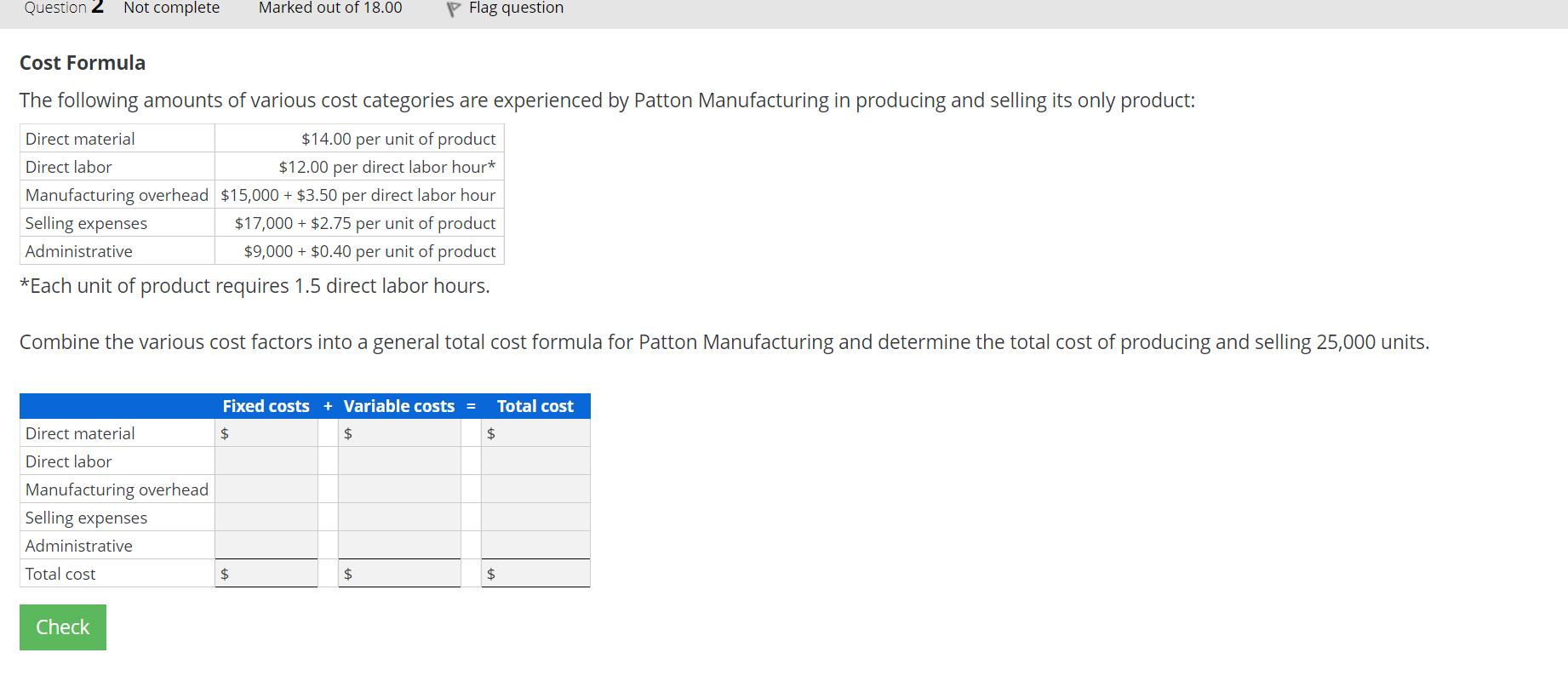The height and width of the screenshot is (687, 1568).
Task: Click Direct material fixed costs input
Action: click(x=266, y=433)
